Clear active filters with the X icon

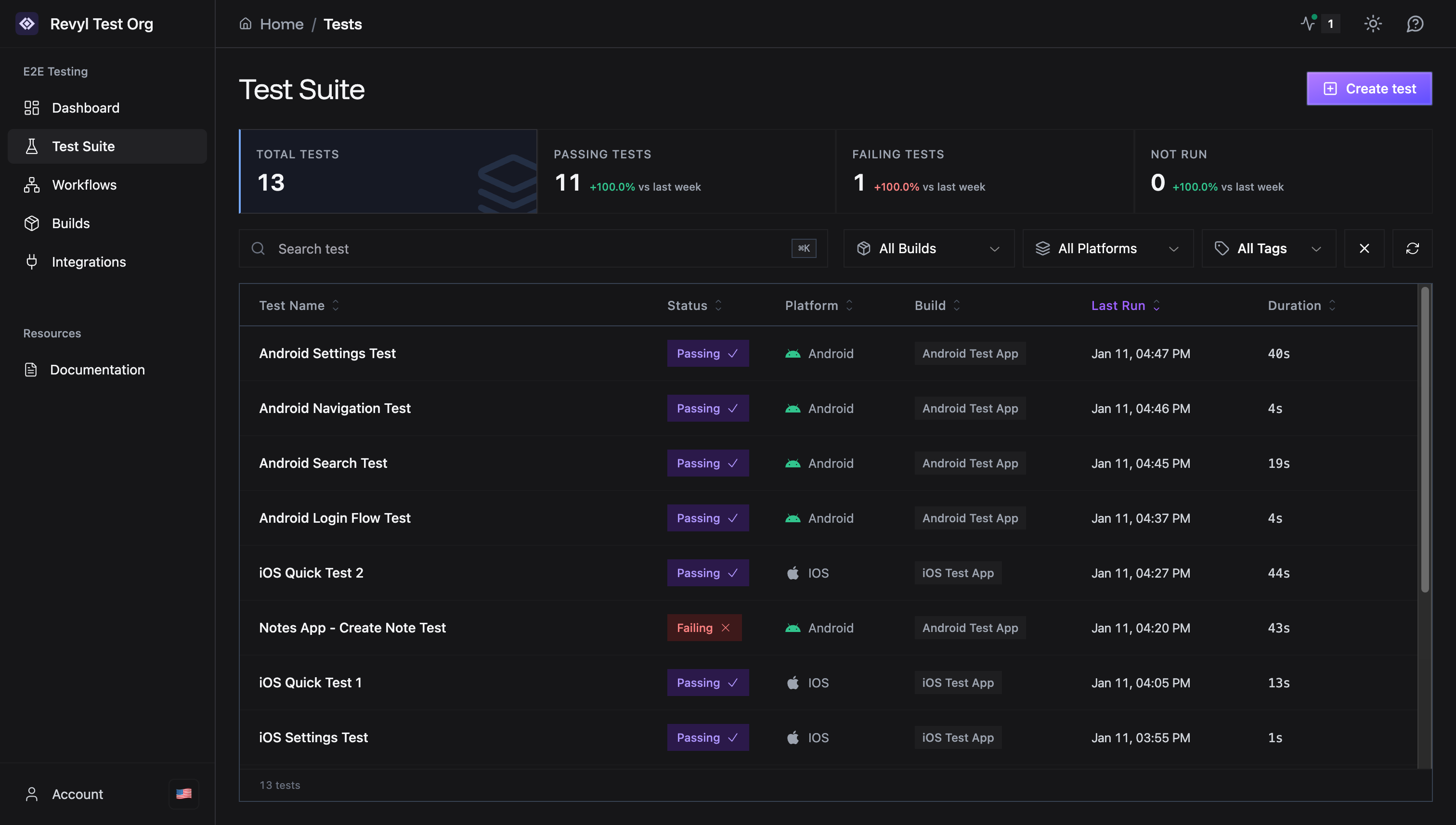point(1364,248)
